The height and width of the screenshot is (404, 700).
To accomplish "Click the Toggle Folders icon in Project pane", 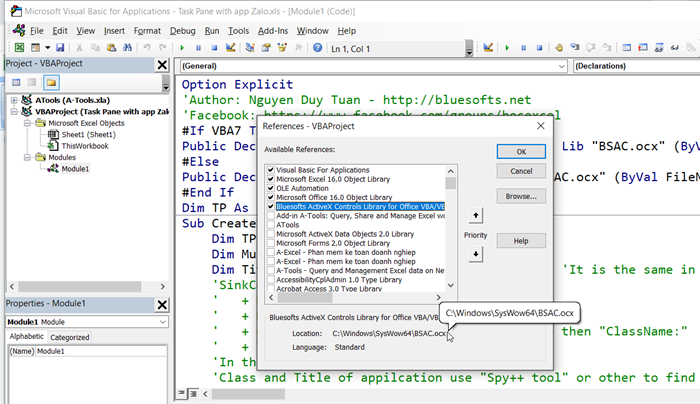I will coord(52,82).
